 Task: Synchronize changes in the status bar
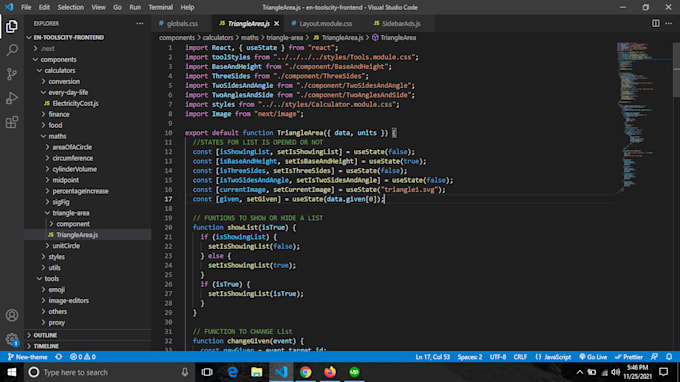click(x=59, y=357)
